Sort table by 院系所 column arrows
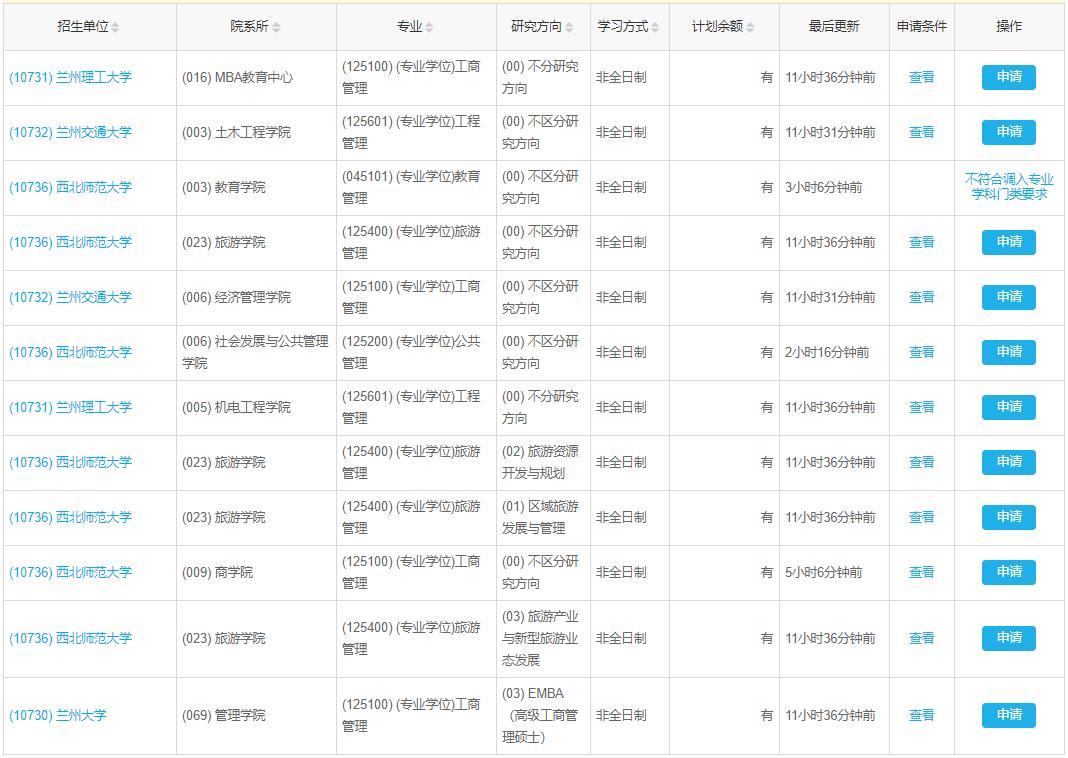Image resolution: width=1068 pixels, height=758 pixels. tap(276, 27)
